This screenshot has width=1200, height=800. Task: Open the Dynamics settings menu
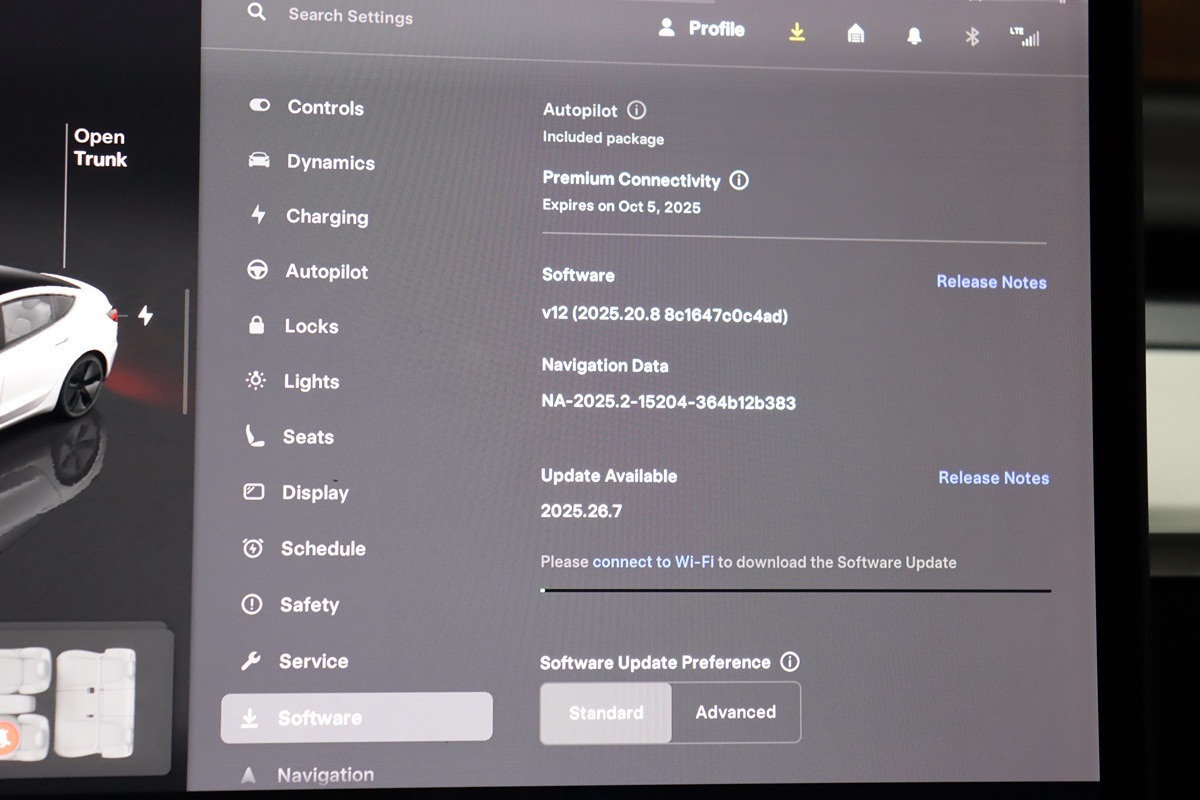coord(310,162)
